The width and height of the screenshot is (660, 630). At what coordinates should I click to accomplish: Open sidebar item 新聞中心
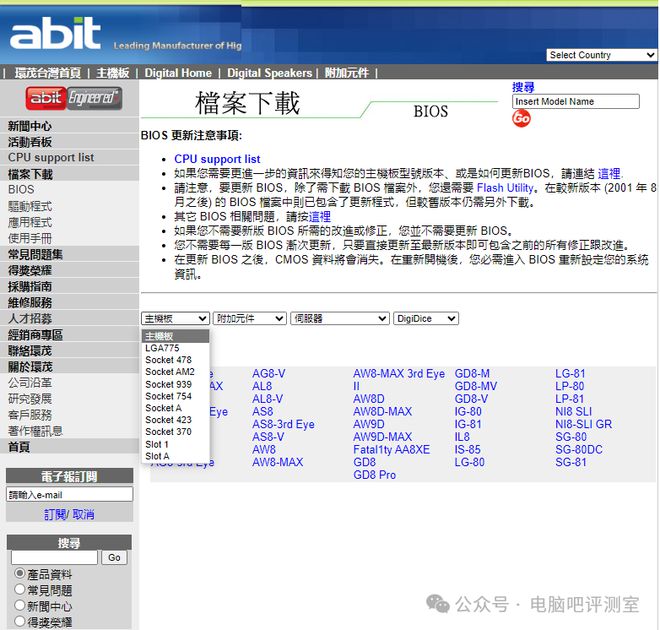click(30, 126)
